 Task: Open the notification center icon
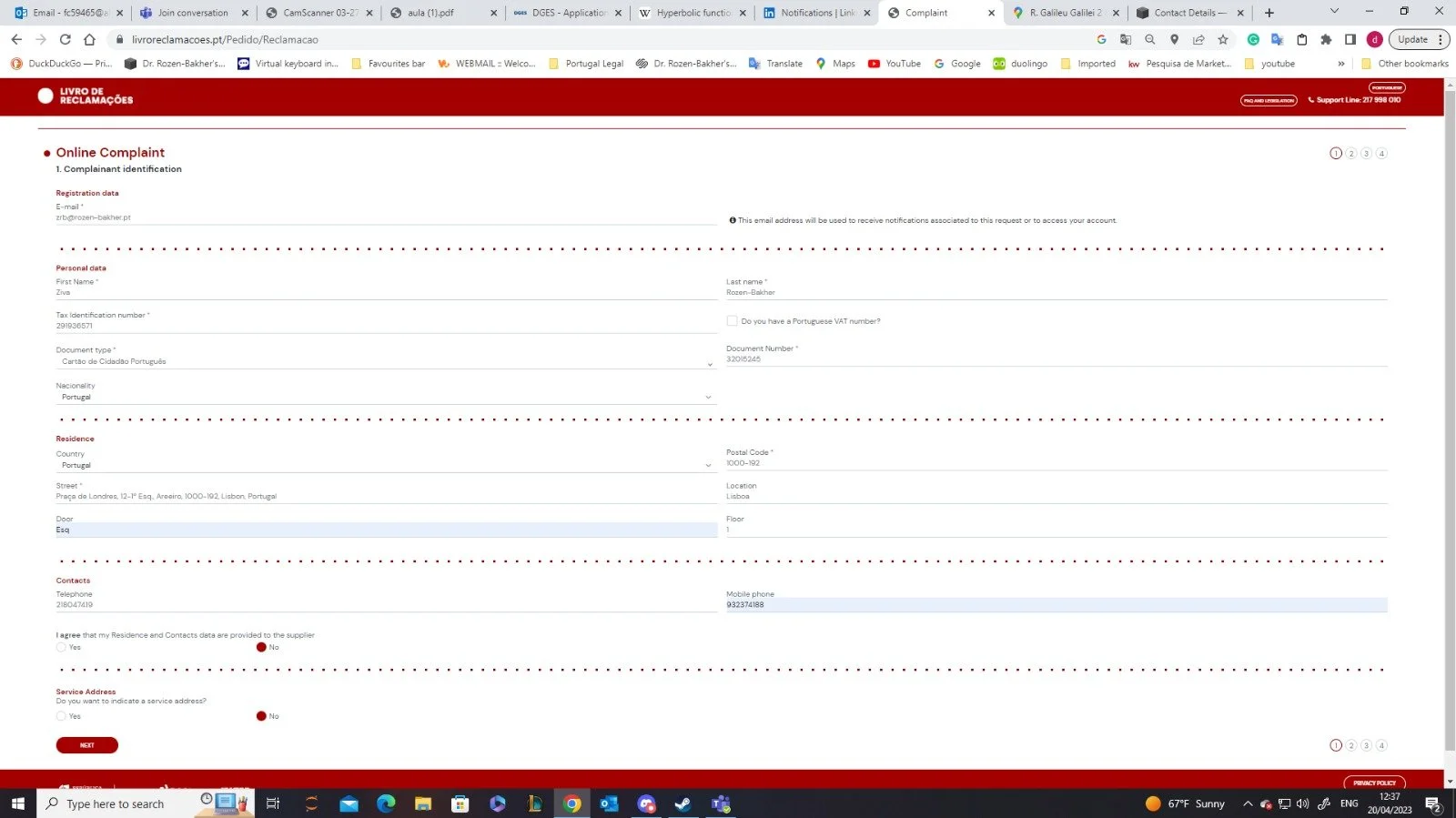(1433, 803)
